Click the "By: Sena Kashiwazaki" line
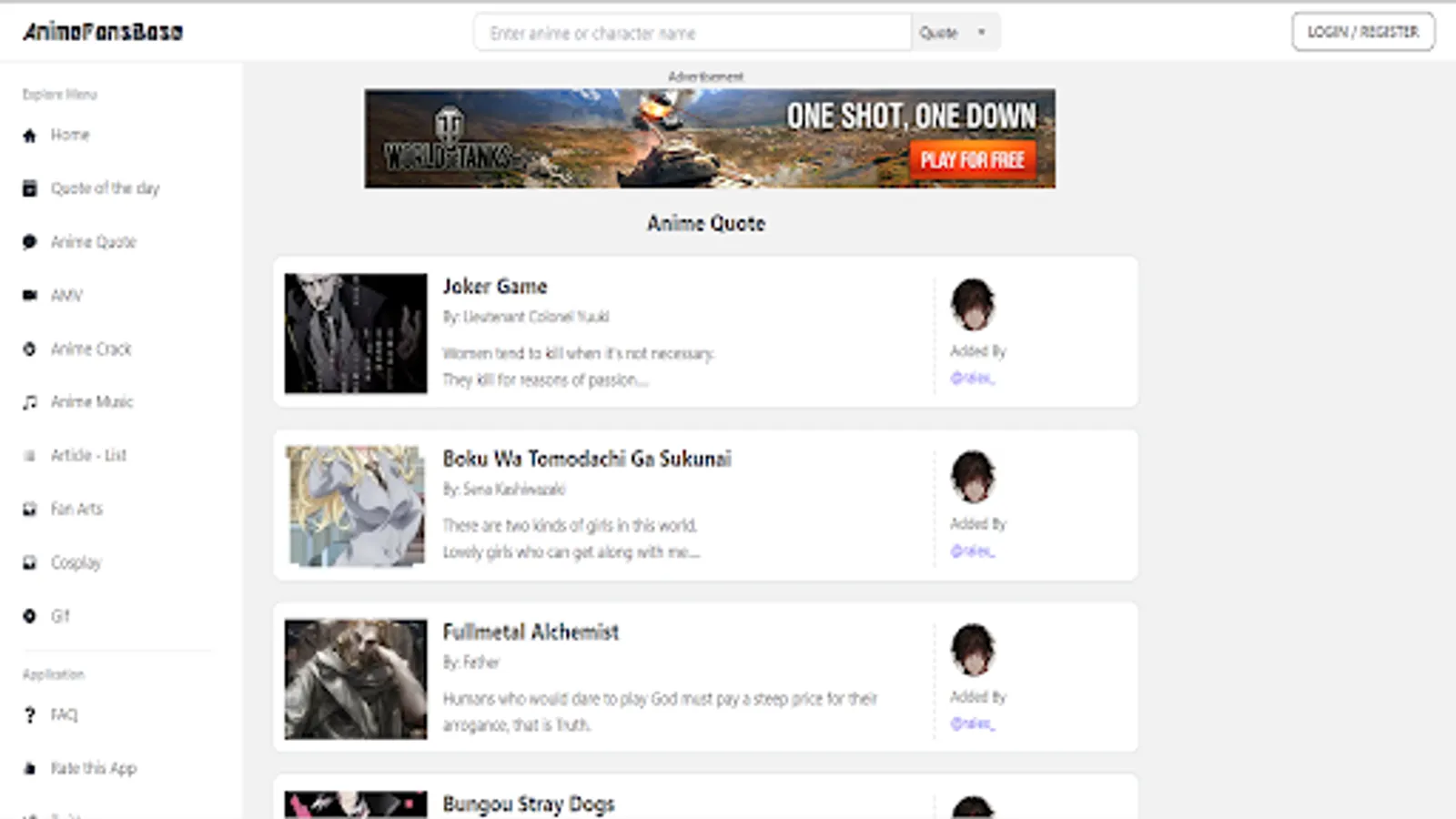Screen dimensions: 1456x819 coord(504,490)
